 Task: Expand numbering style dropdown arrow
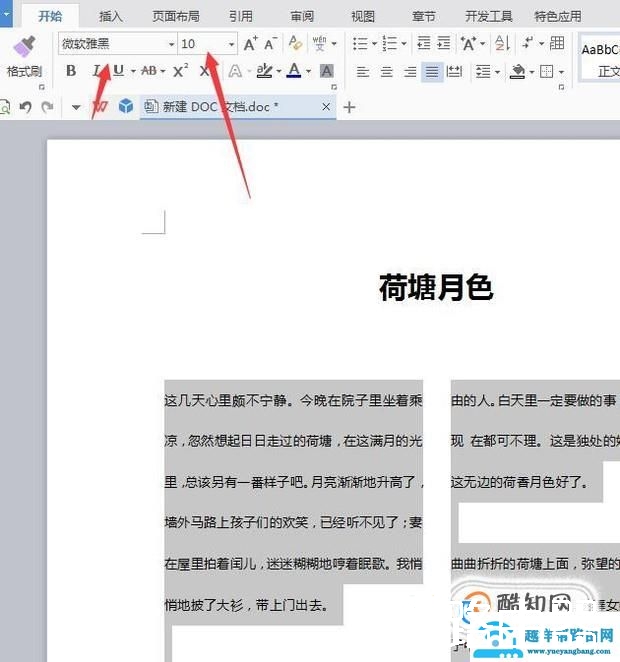tap(403, 43)
